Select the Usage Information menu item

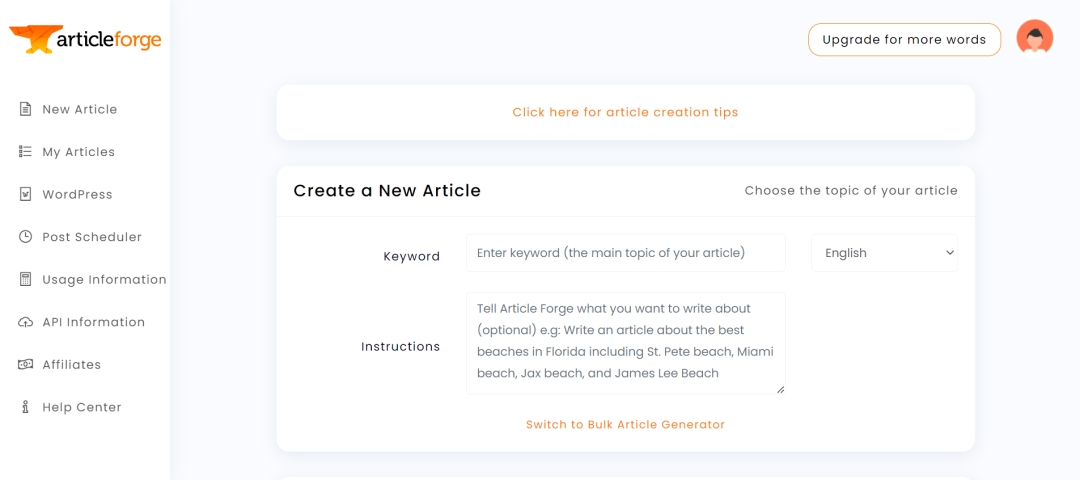(104, 280)
